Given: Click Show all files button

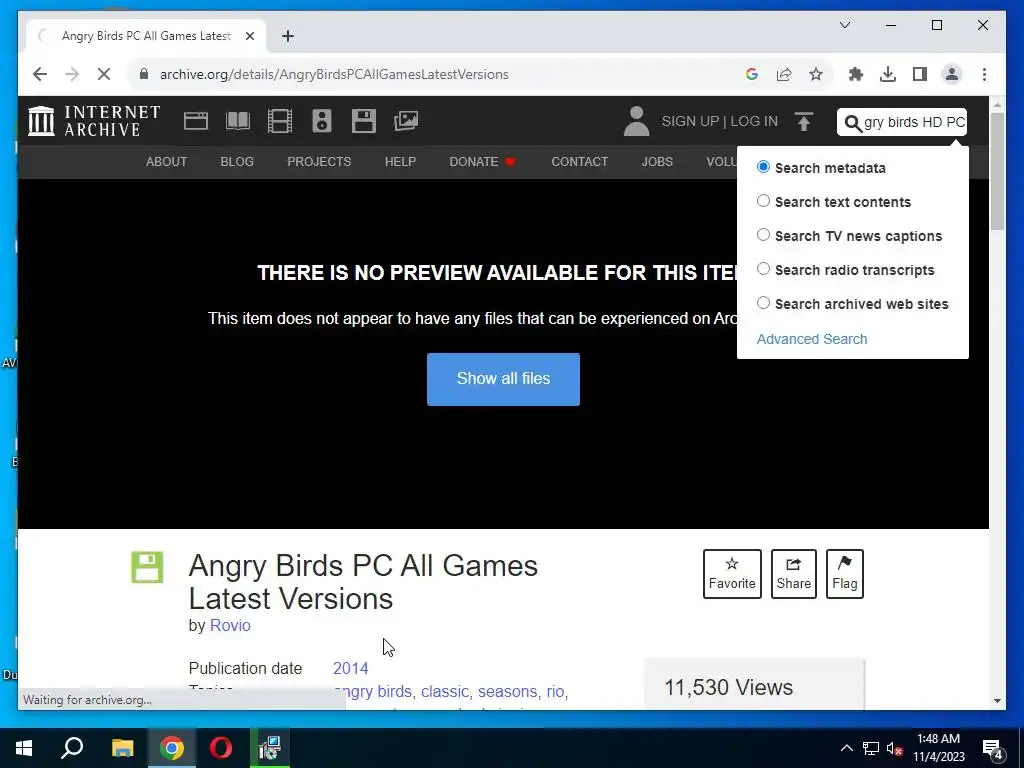Looking at the screenshot, I should [504, 379].
